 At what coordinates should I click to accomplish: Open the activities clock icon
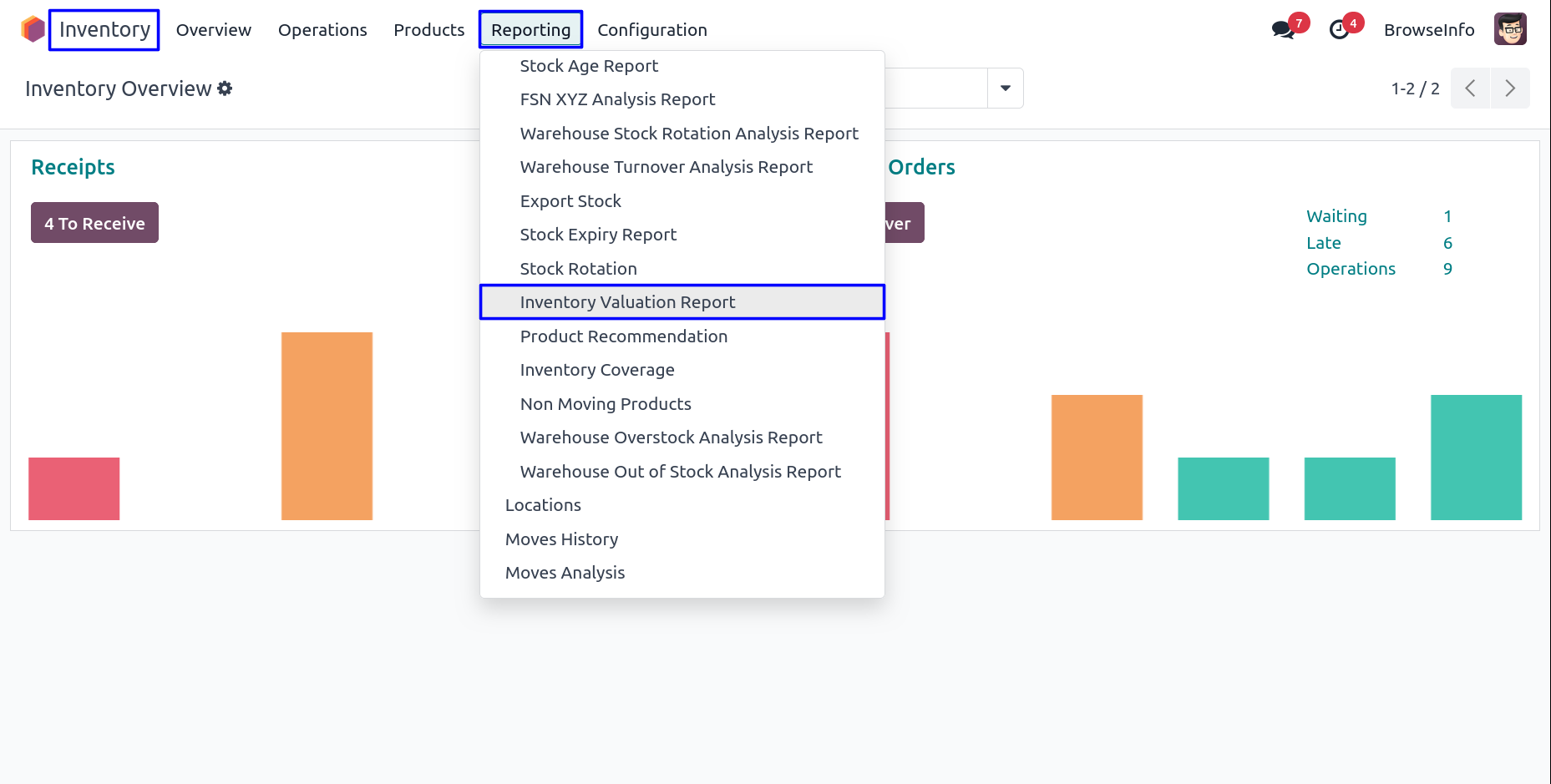[1339, 30]
